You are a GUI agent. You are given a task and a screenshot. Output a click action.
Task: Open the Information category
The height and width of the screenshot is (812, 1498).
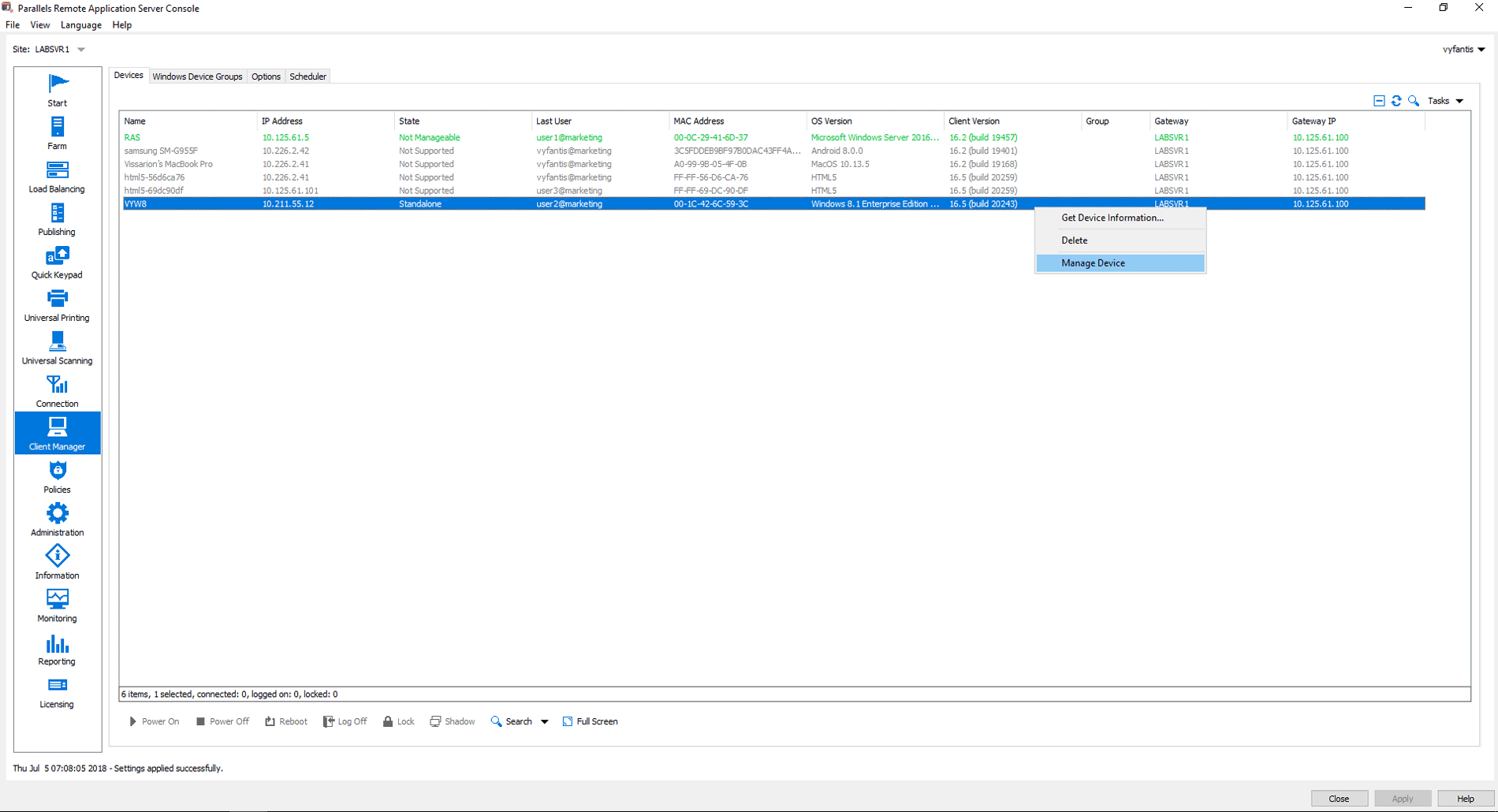(57, 563)
